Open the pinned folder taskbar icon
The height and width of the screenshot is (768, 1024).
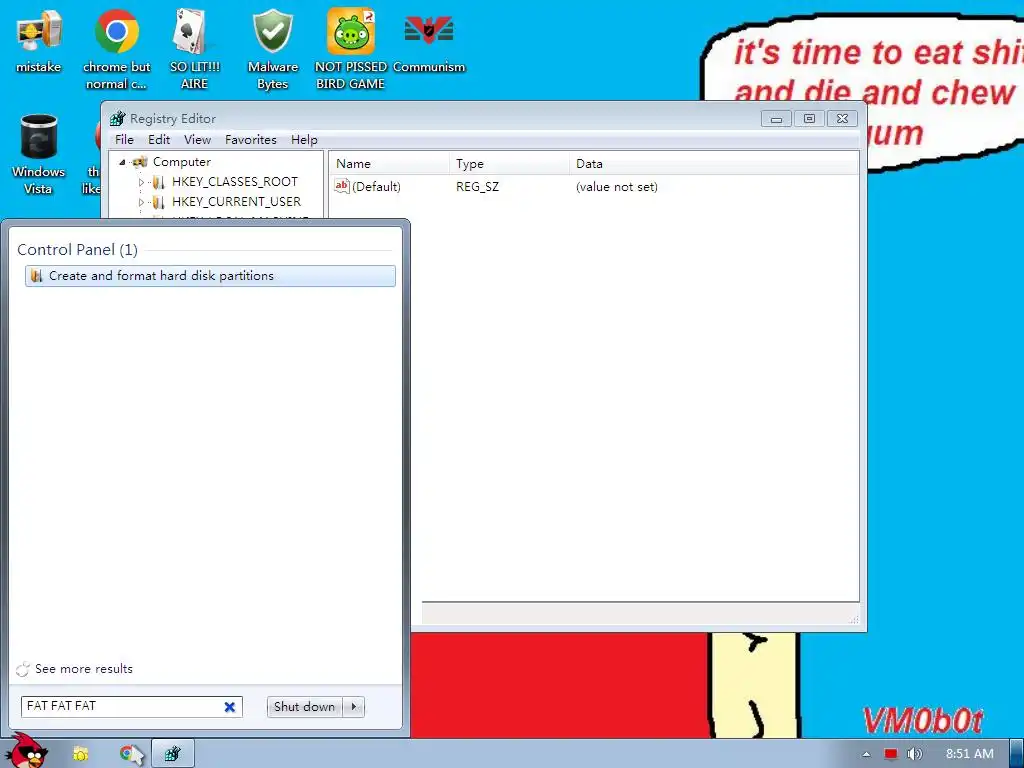[x=80, y=754]
